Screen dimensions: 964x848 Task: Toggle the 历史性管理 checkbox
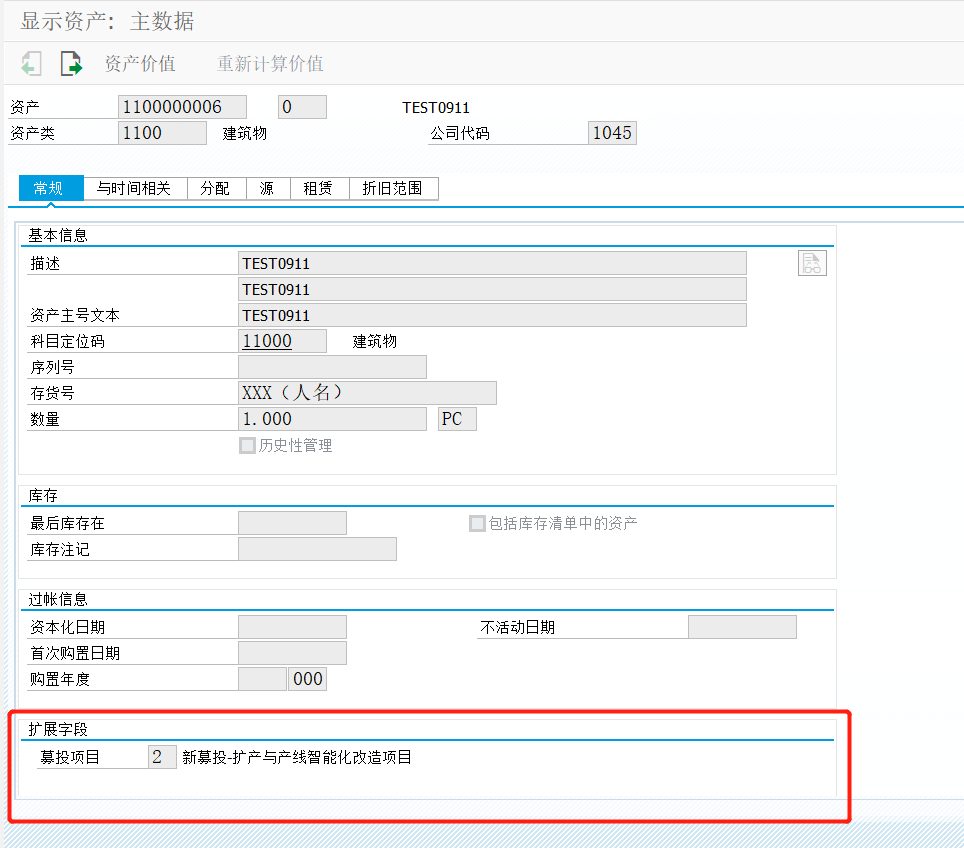click(x=247, y=445)
